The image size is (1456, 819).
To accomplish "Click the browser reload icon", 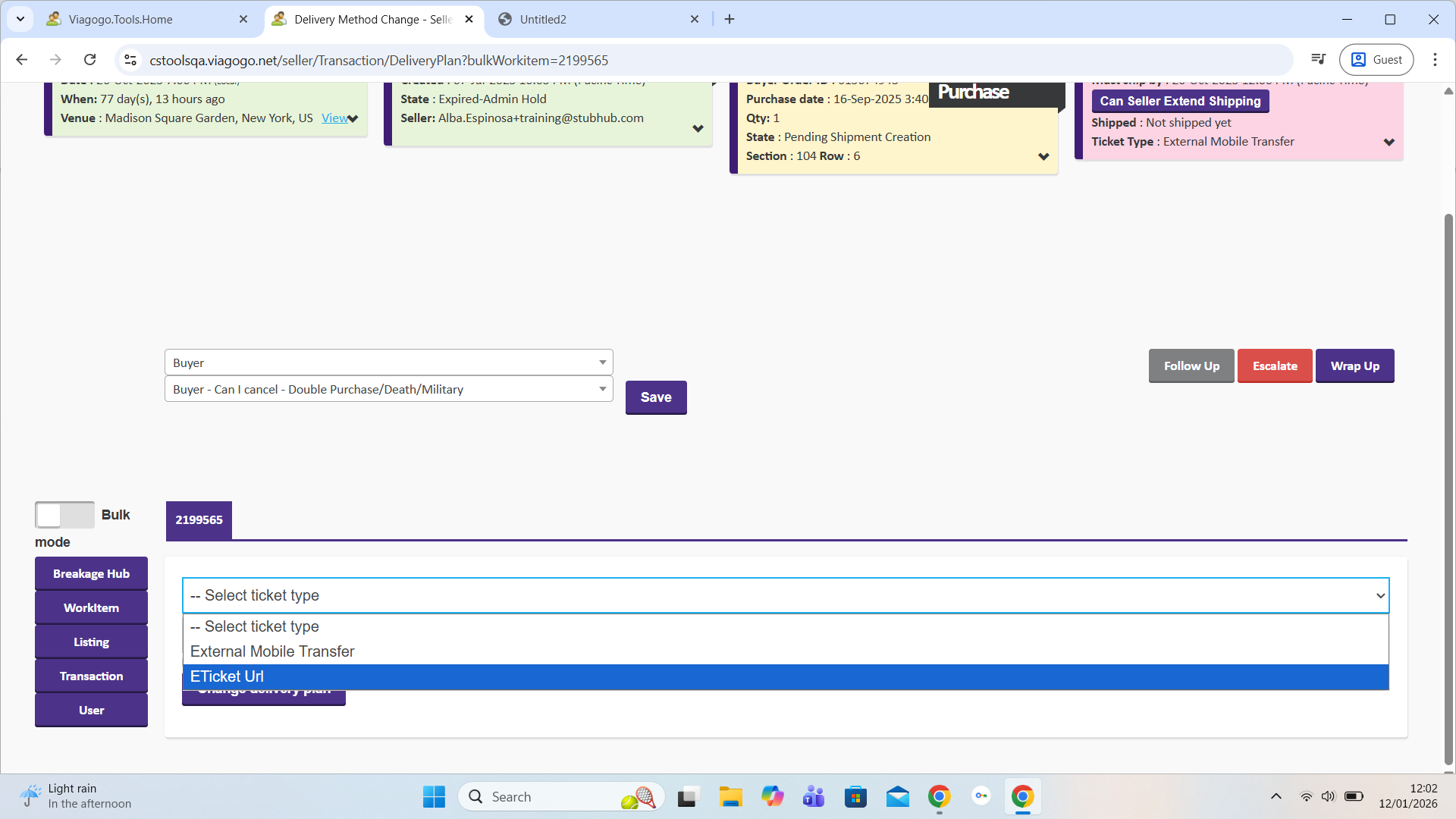I will click(x=89, y=60).
